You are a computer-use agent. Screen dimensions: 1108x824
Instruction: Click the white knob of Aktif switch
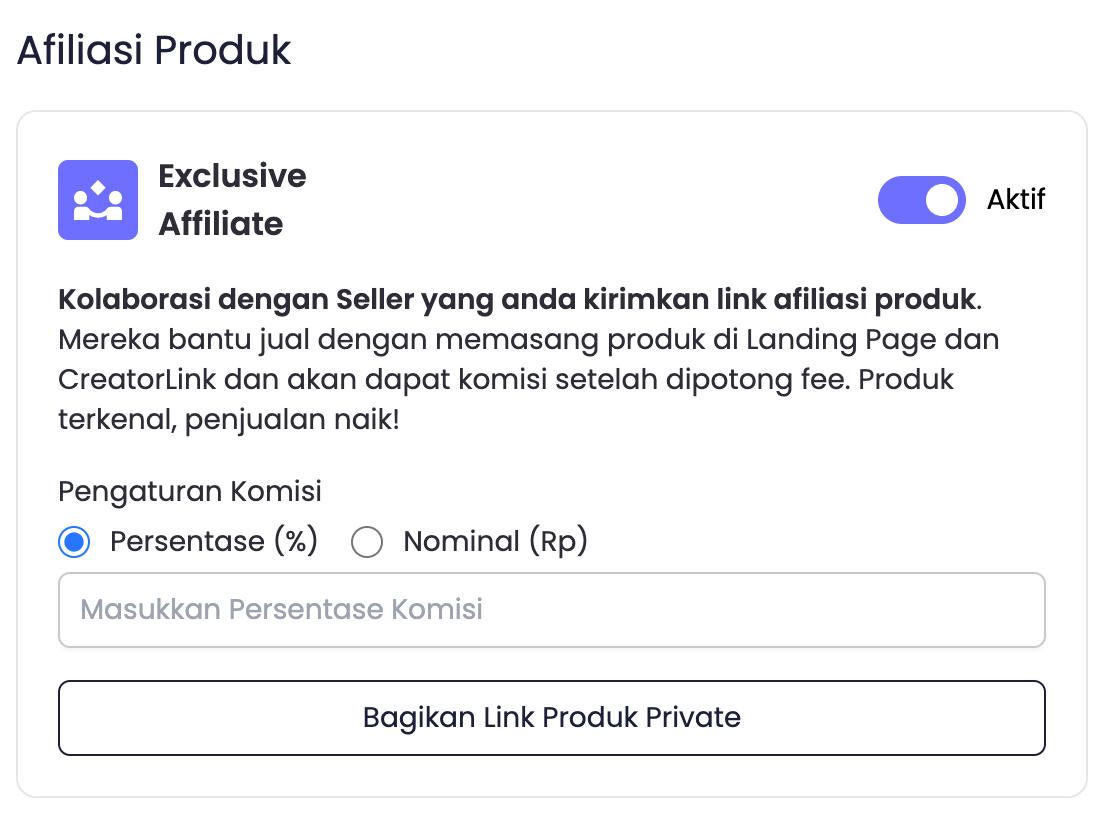(x=941, y=200)
